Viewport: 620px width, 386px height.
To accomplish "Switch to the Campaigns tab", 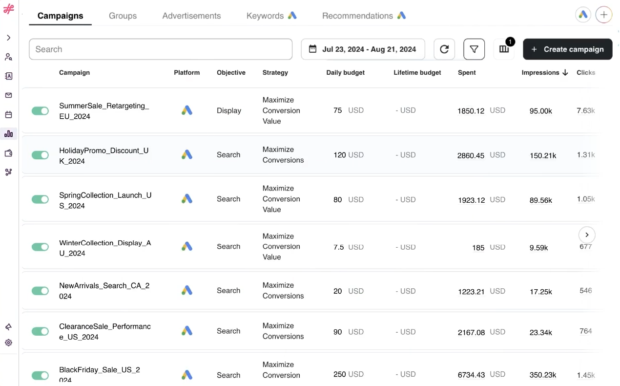I will click(x=60, y=16).
